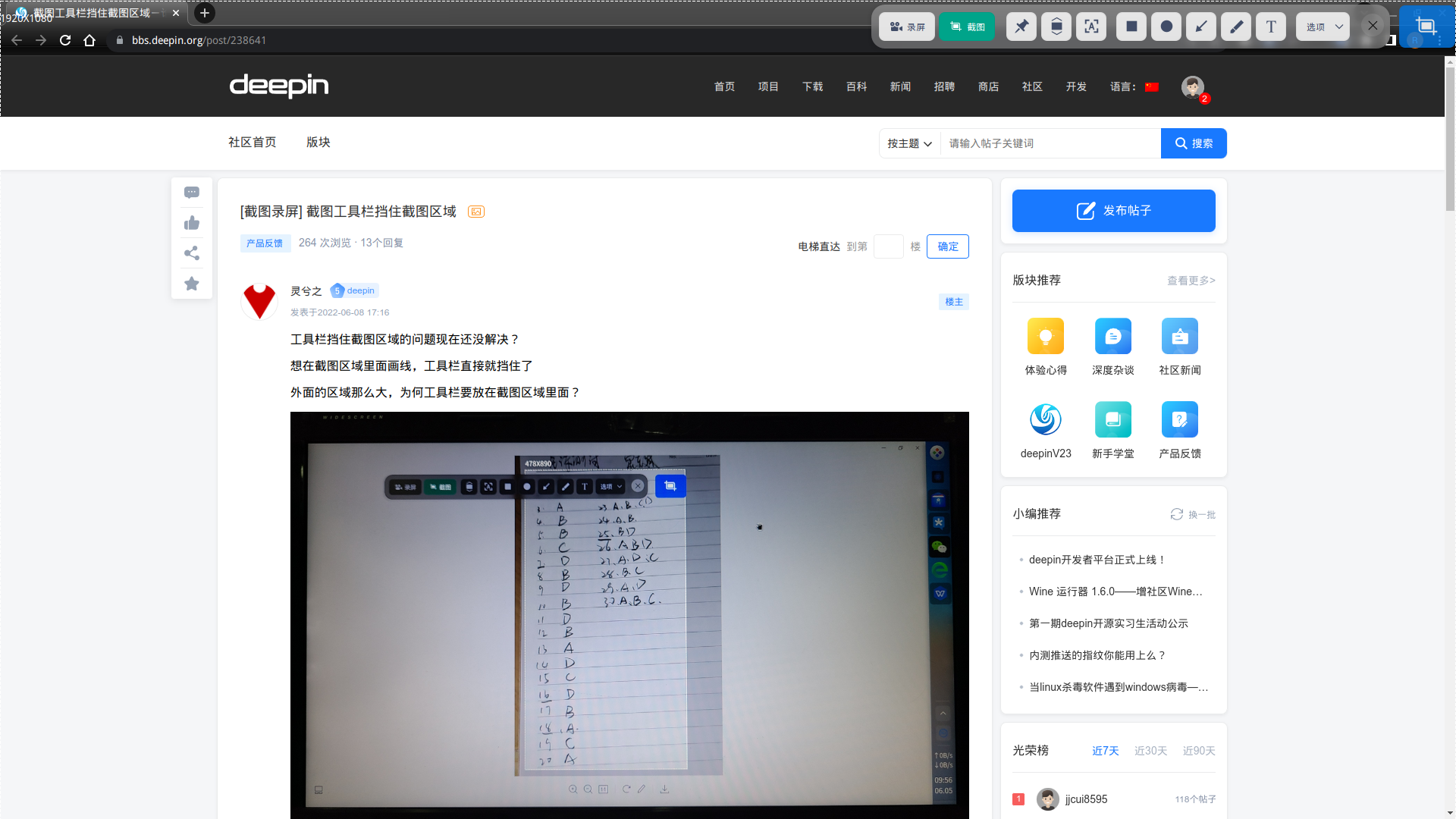Pick the arrow line tool
The width and height of the screenshot is (1456, 819).
1201,27
